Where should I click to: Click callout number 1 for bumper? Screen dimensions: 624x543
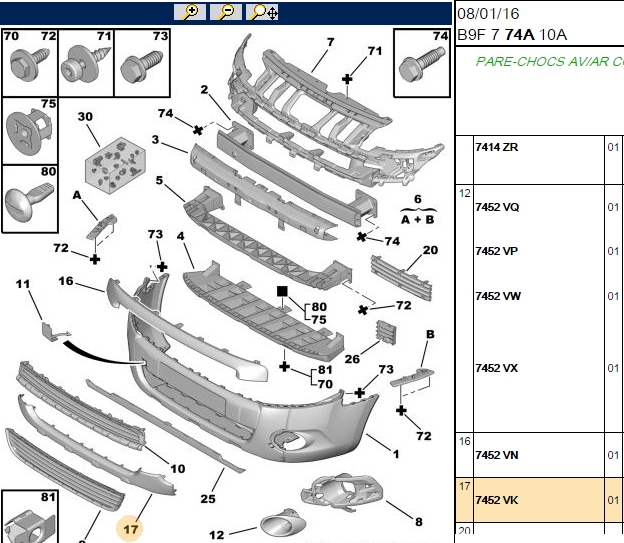(396, 454)
